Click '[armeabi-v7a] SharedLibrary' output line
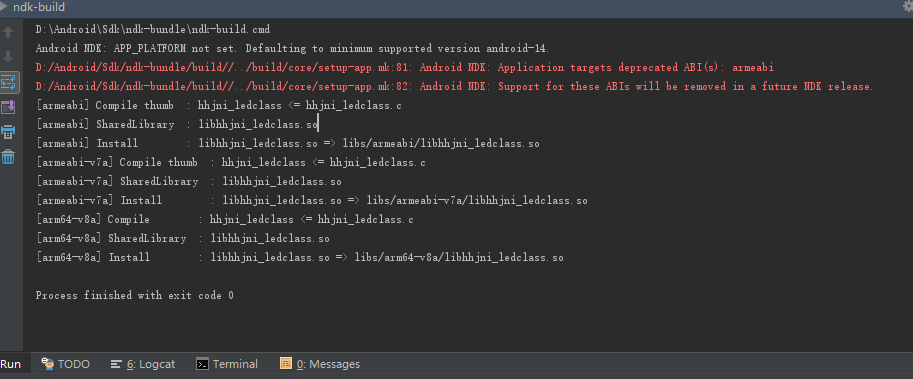This screenshot has width=913, height=379. pos(189,182)
